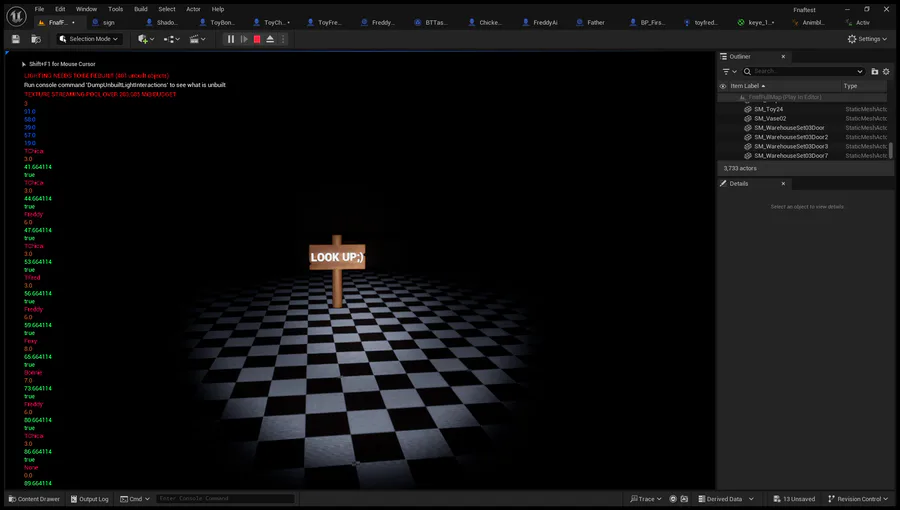The height and width of the screenshot is (510, 900).
Task: Open the Trace dropdown in status bar
Action: coord(646,499)
